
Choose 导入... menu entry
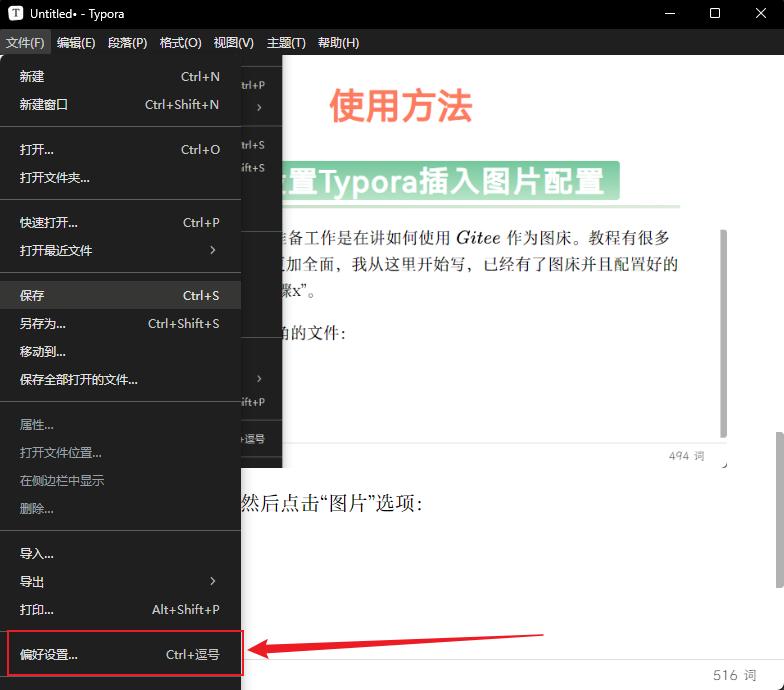click(x=120, y=554)
